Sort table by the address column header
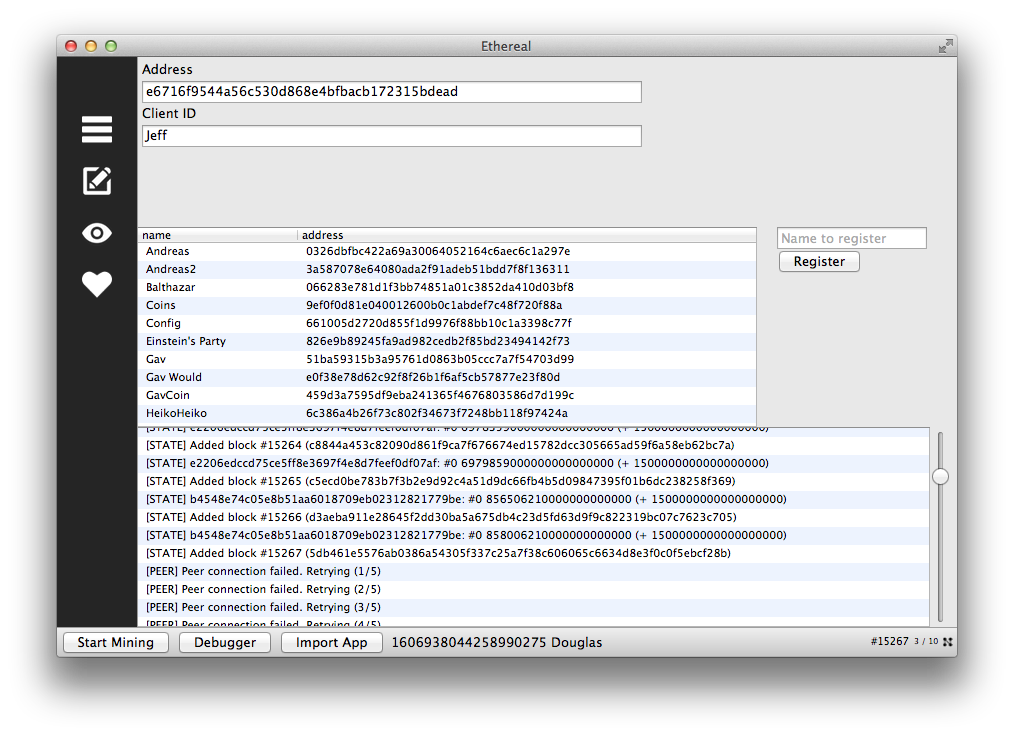The image size is (1014, 736). (526, 235)
